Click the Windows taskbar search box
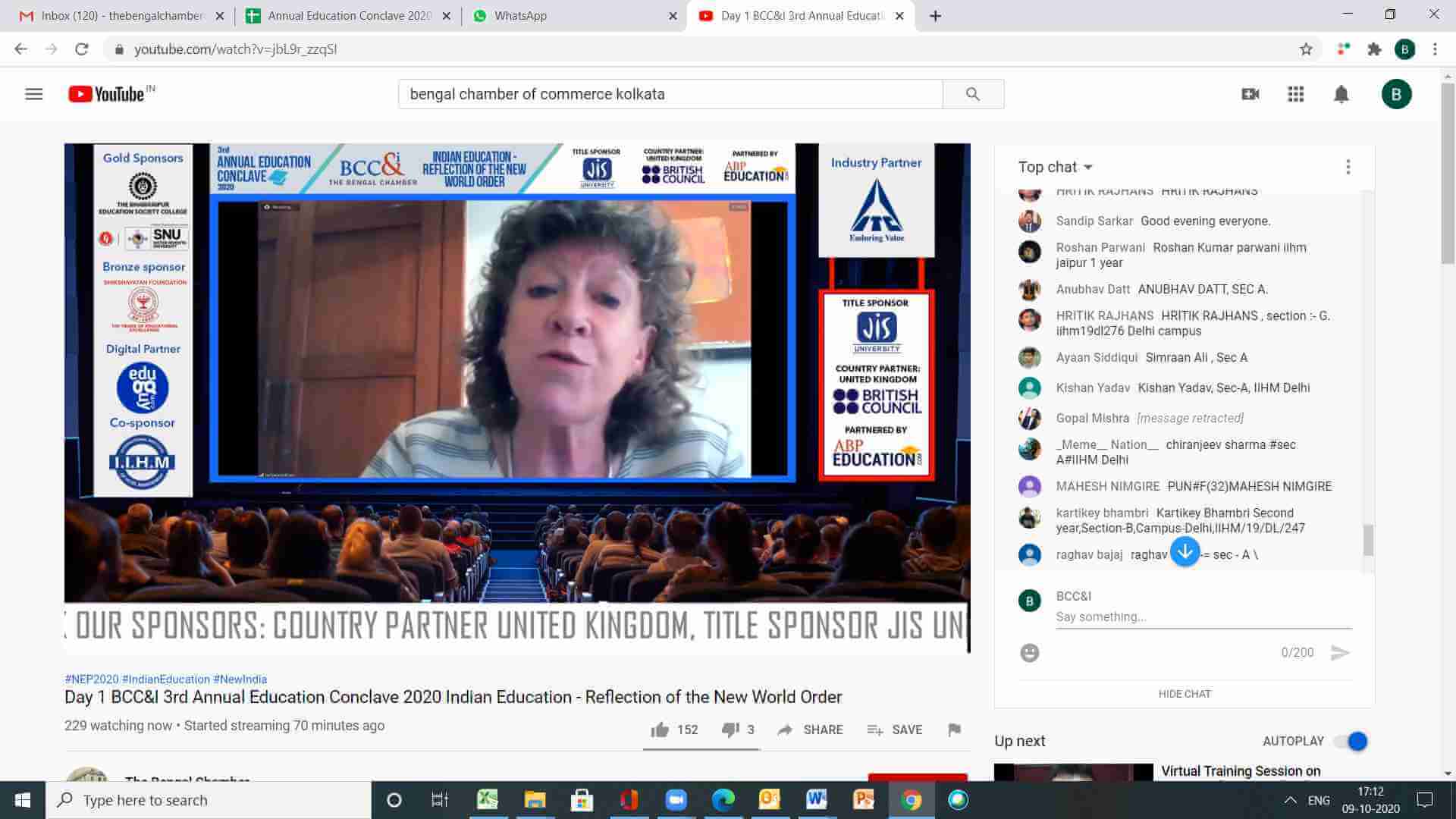The height and width of the screenshot is (819, 1456). coord(209,800)
